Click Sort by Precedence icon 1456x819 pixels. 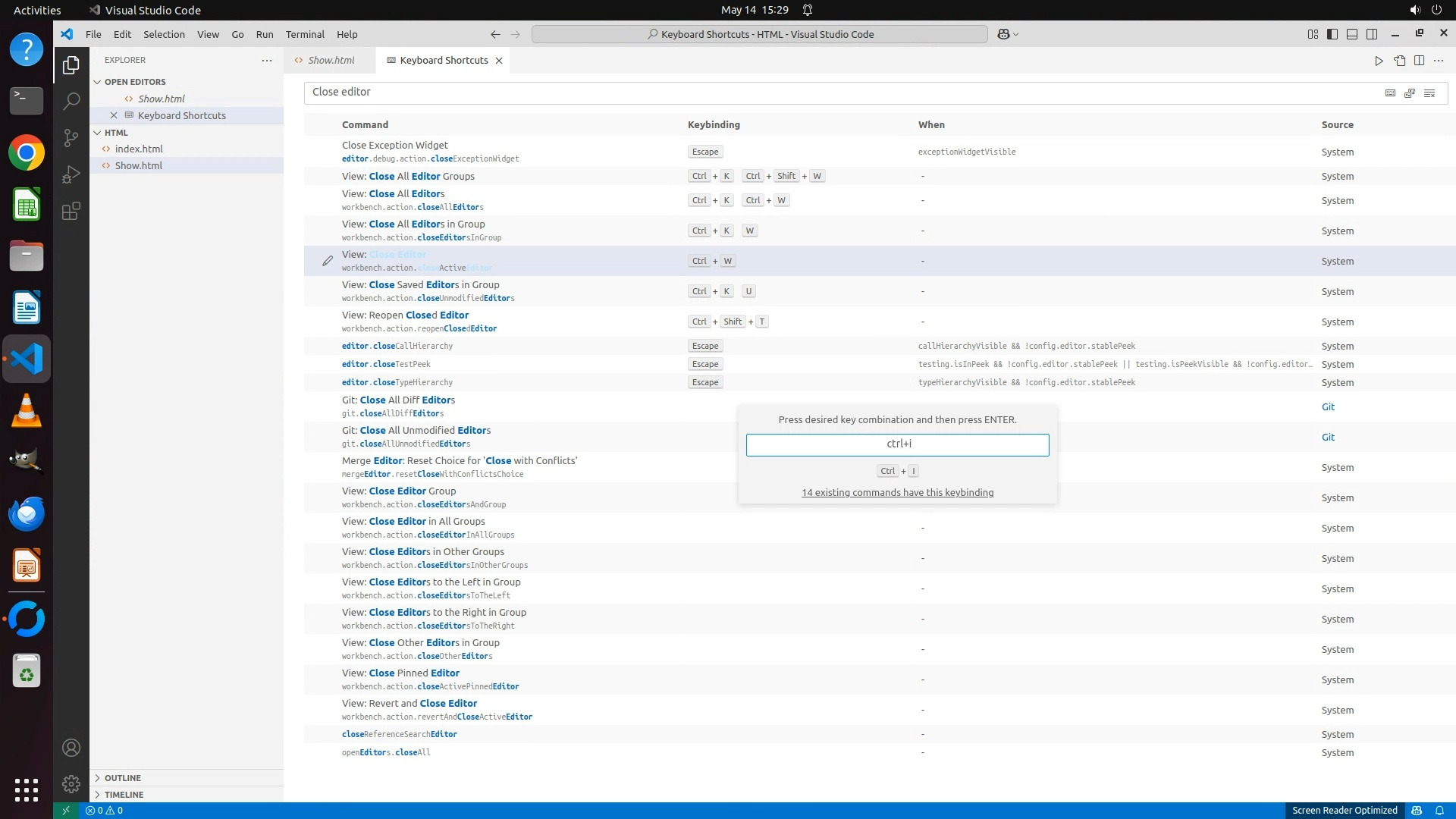[1410, 93]
